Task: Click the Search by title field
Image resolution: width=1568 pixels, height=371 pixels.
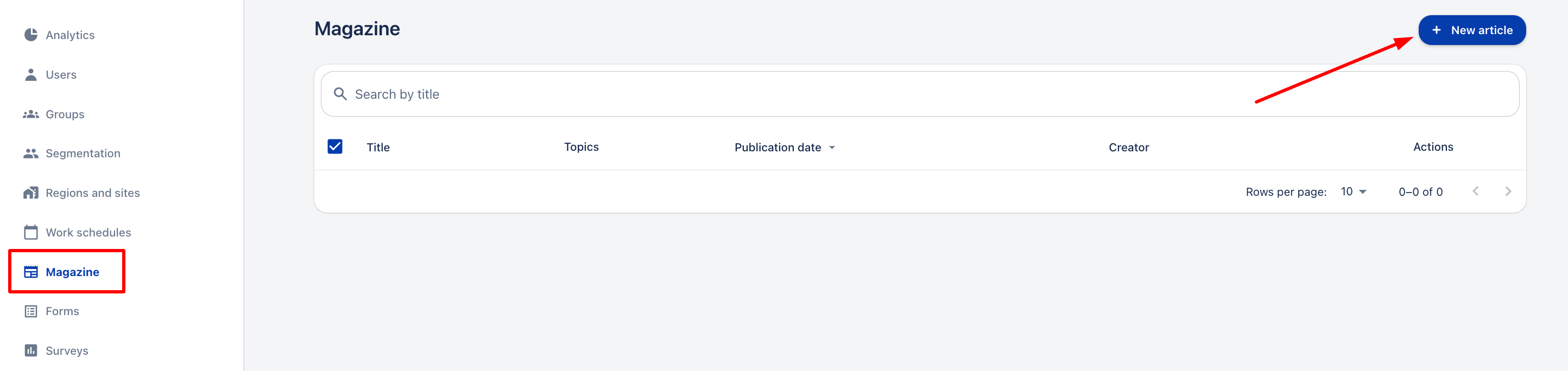Action: coord(791,94)
